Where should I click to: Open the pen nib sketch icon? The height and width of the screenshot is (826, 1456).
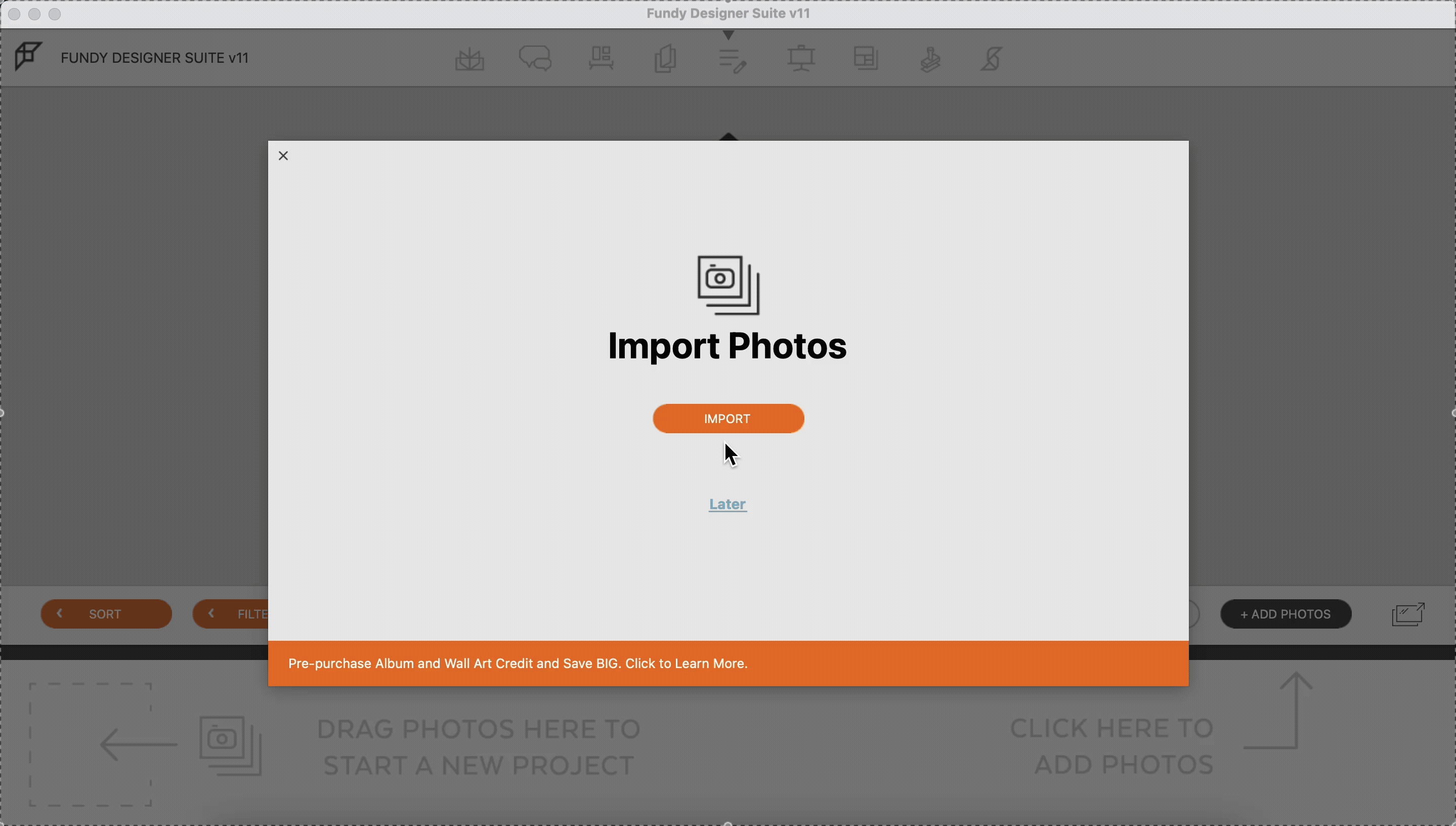coord(992,58)
